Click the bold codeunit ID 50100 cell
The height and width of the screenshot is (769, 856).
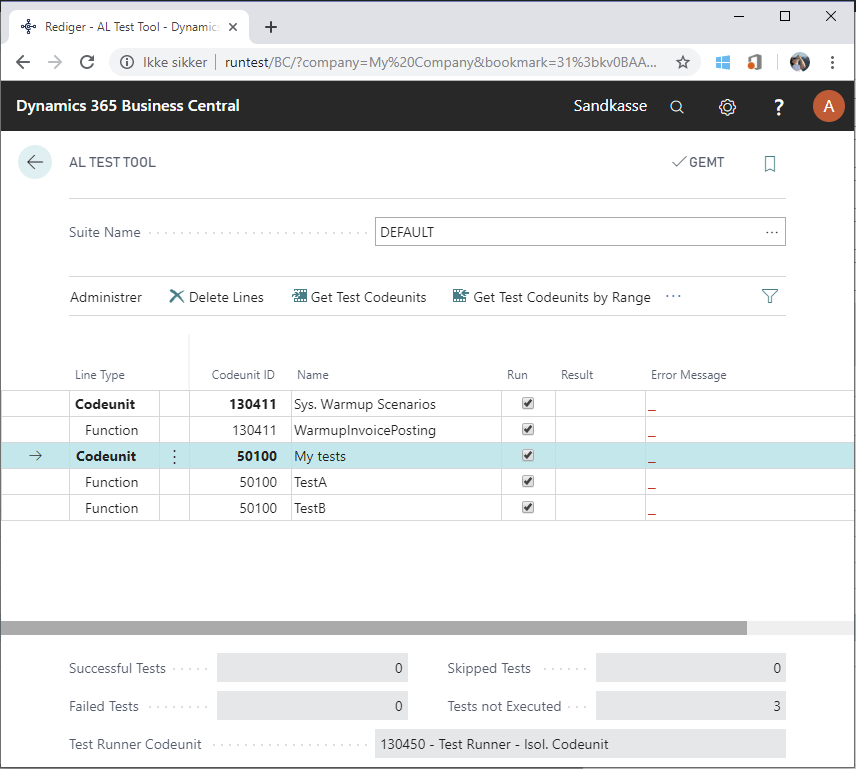[x=240, y=456]
